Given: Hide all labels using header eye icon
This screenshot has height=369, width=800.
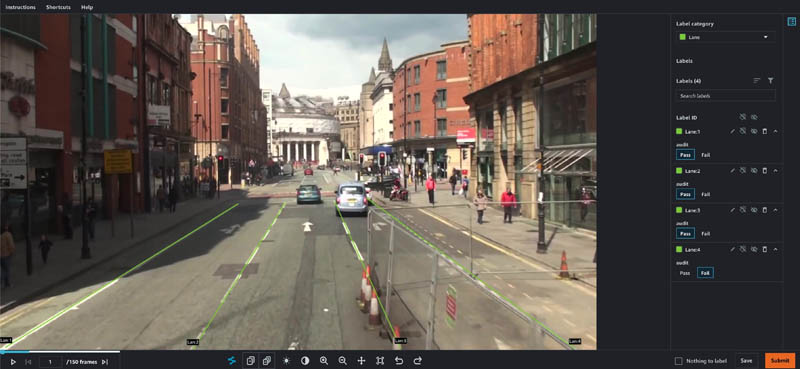Looking at the screenshot, I should pos(754,117).
